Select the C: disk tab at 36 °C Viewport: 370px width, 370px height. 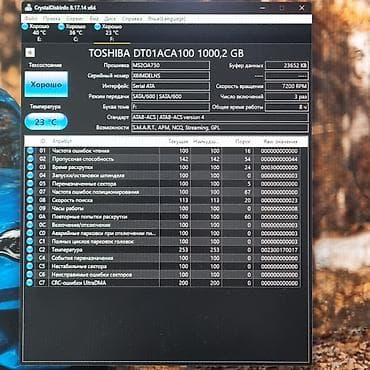72,33
